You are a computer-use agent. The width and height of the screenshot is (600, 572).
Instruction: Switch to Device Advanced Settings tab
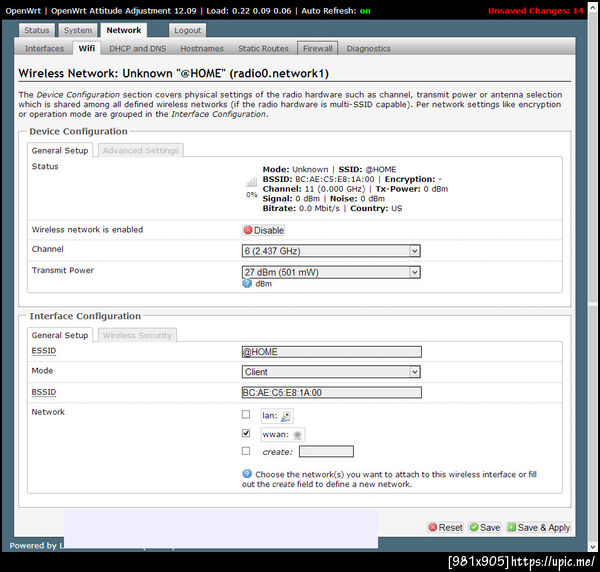point(141,150)
